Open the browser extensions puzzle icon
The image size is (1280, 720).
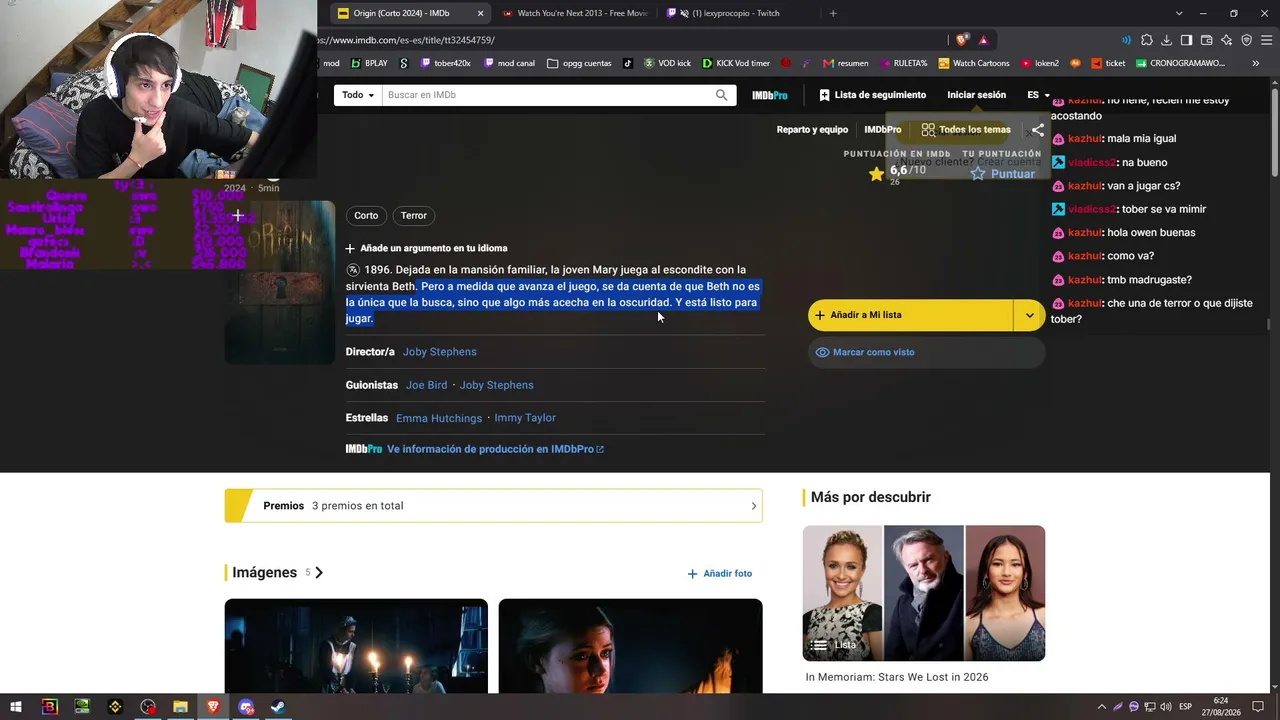tap(1146, 40)
